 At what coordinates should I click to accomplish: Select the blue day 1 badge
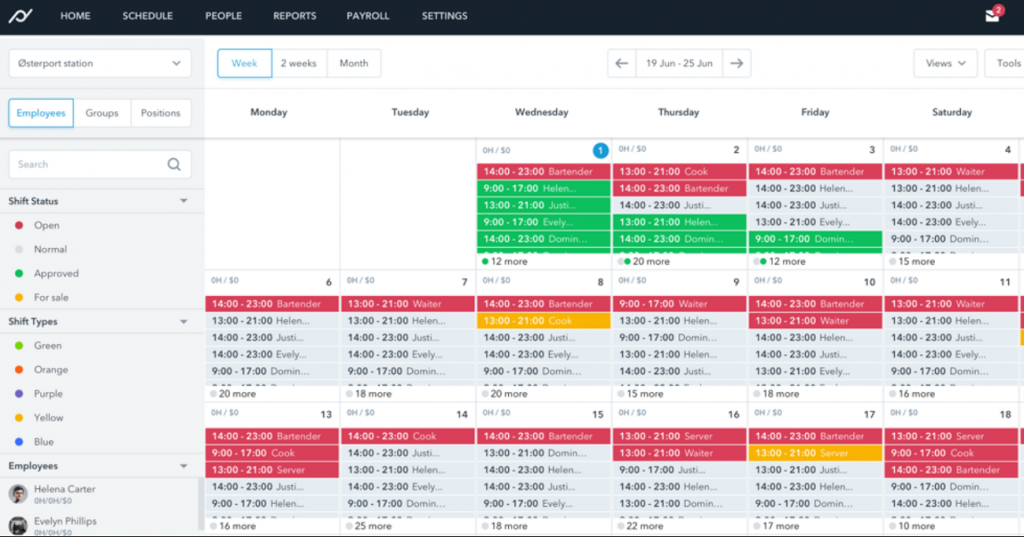(600, 150)
